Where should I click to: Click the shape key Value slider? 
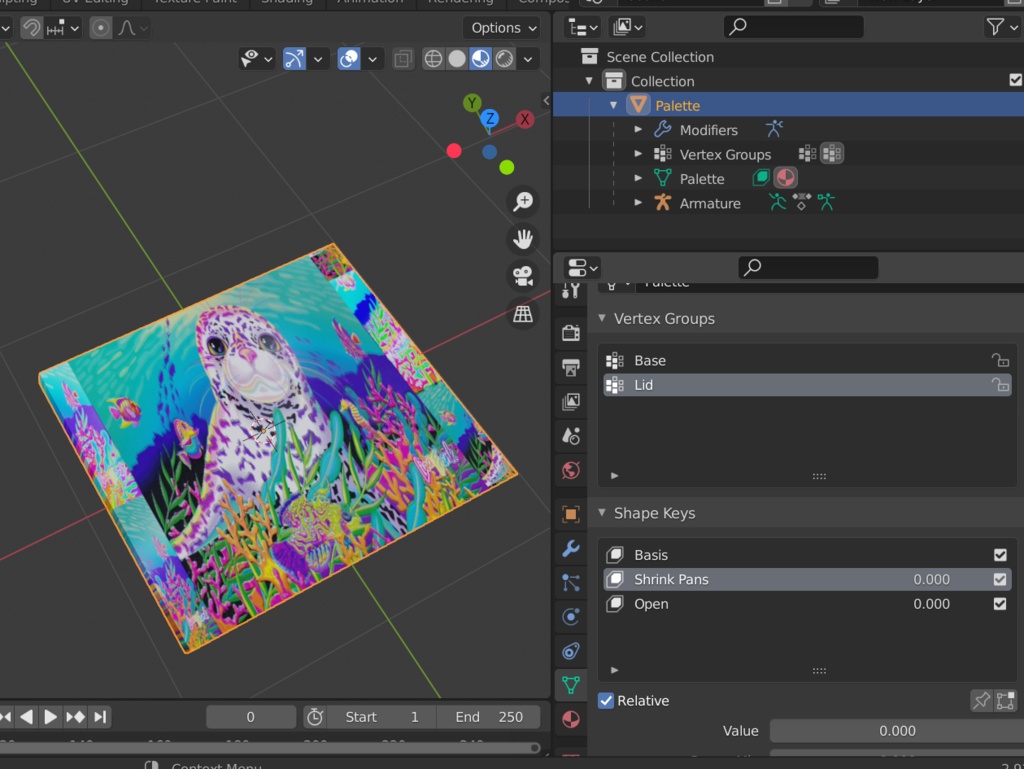click(897, 731)
